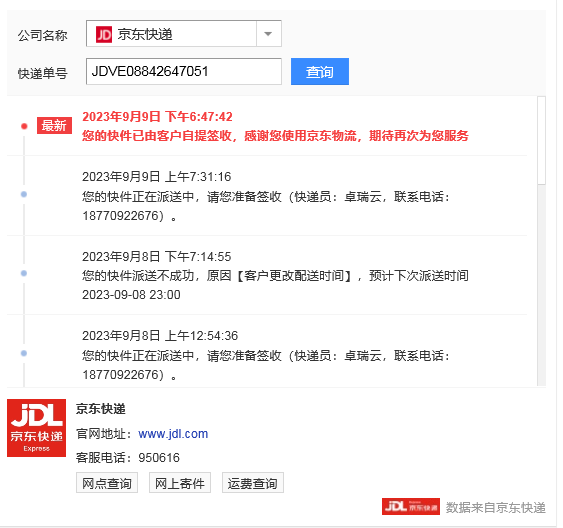Screen dimensions: 563x528
Task: Click the signed-for delivery status message
Action: [275, 136]
